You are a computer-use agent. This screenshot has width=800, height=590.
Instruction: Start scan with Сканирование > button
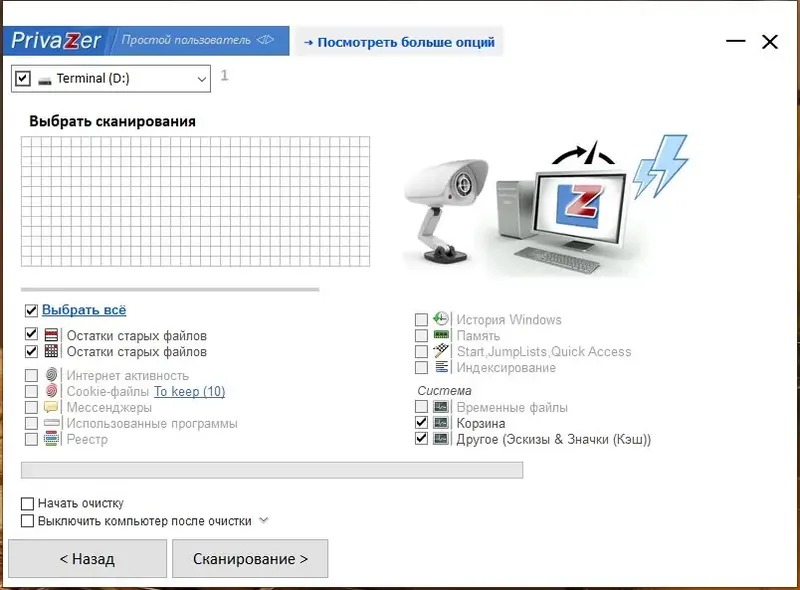(250, 559)
